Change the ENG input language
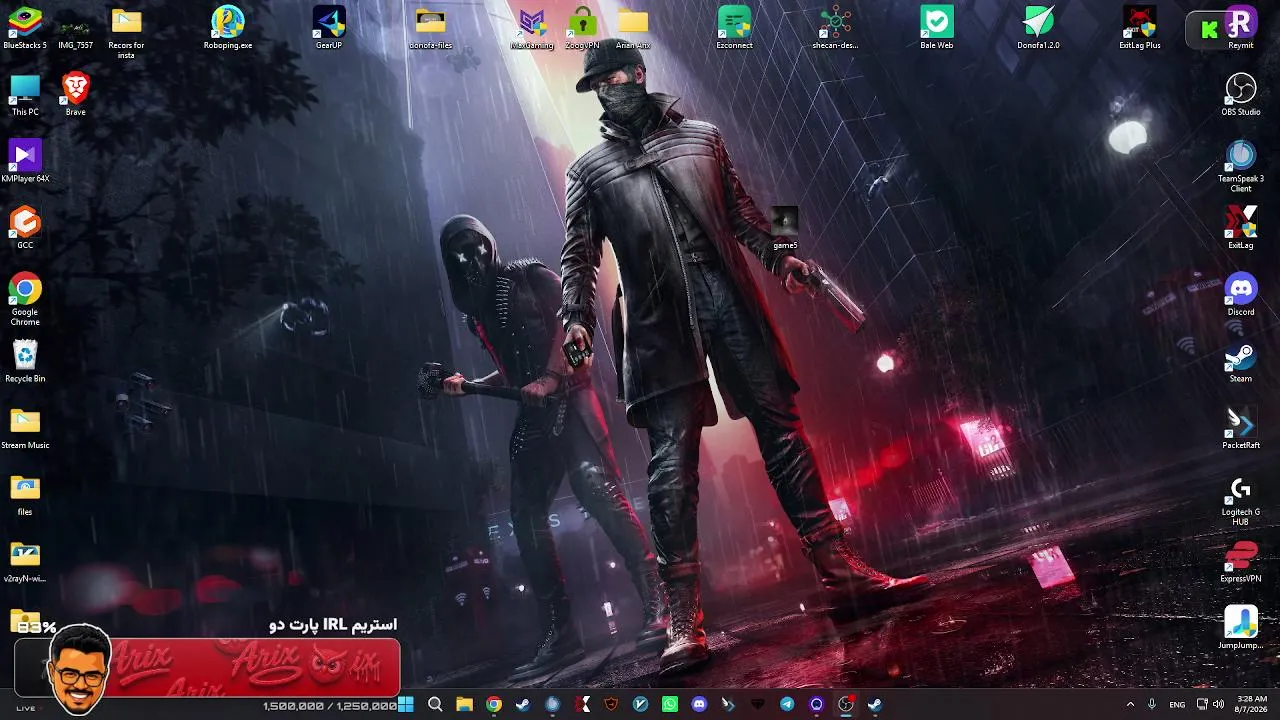 click(x=1177, y=704)
